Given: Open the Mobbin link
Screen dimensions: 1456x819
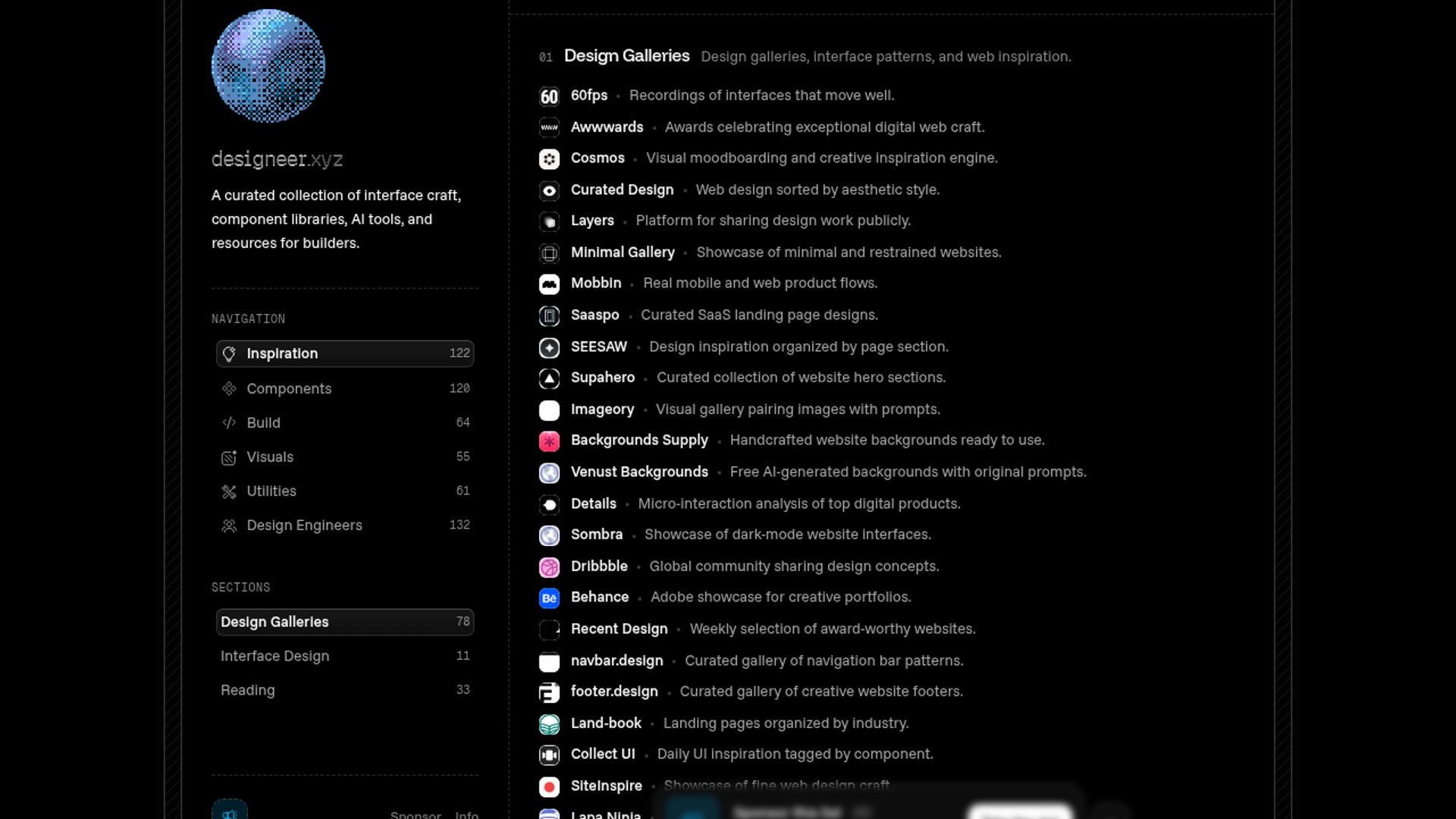Looking at the screenshot, I should [596, 284].
